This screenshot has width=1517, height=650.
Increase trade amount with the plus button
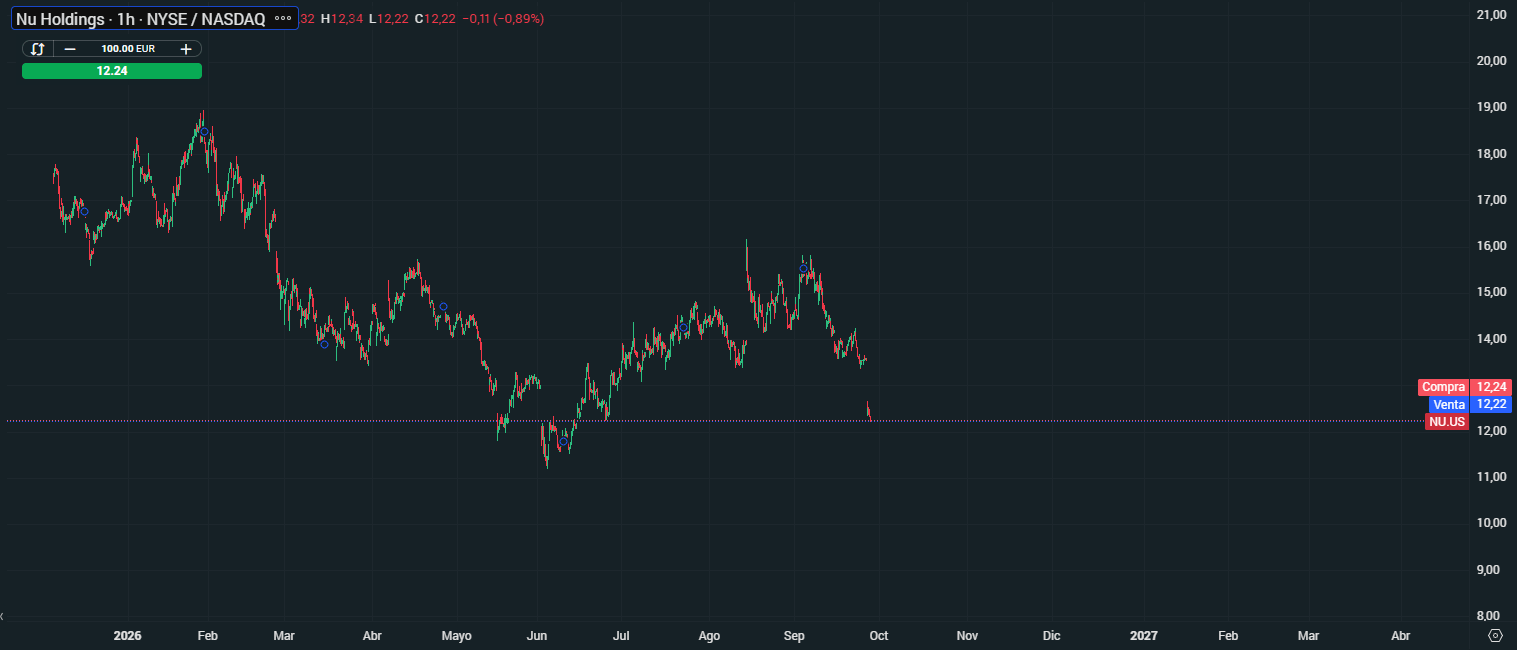click(186, 48)
